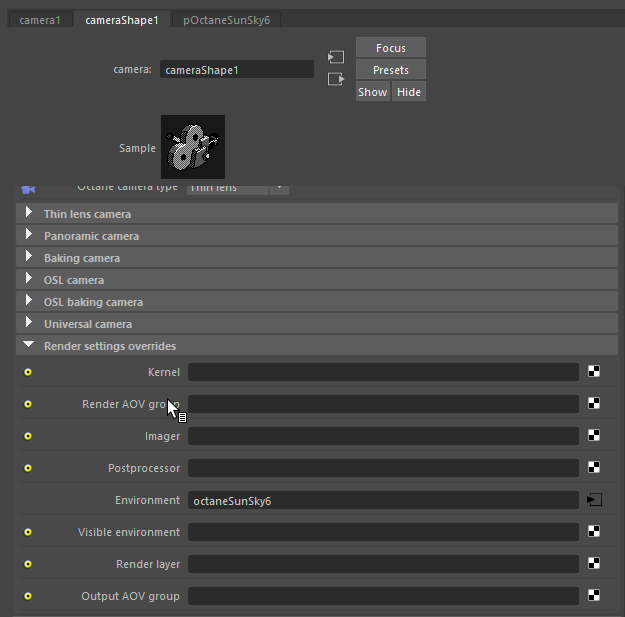This screenshot has width=625, height=617.
Task: Toggle yellow override dot beside Imager
Action: (28, 436)
